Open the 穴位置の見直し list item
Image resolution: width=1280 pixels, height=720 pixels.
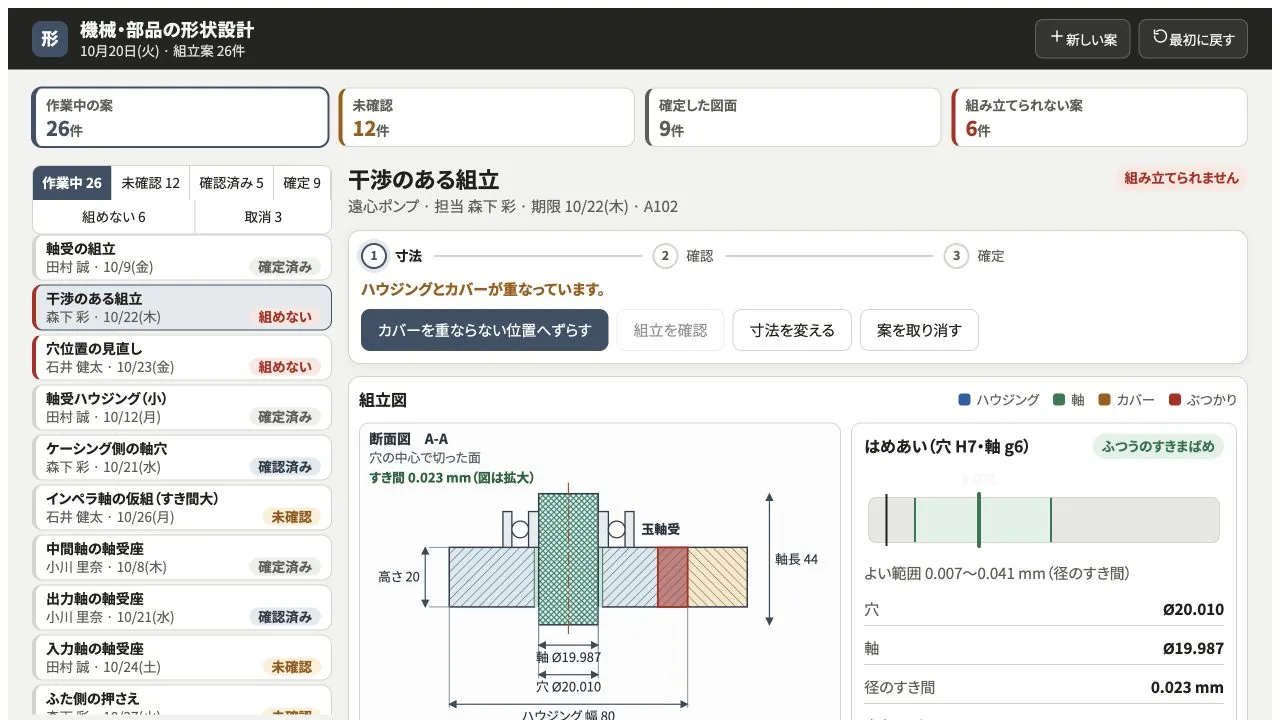tap(181, 357)
